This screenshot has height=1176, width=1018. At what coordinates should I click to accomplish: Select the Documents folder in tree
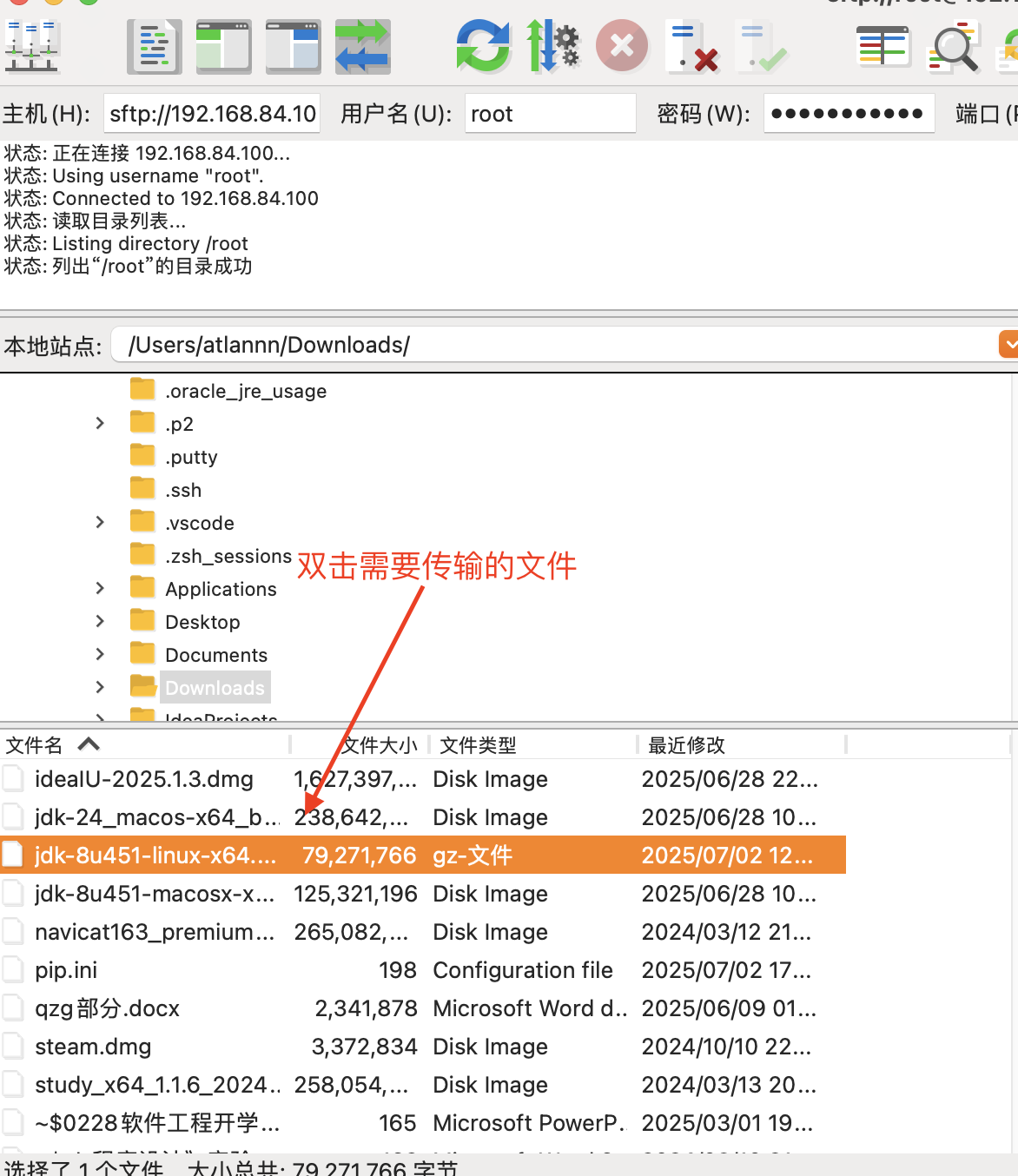[216, 655]
